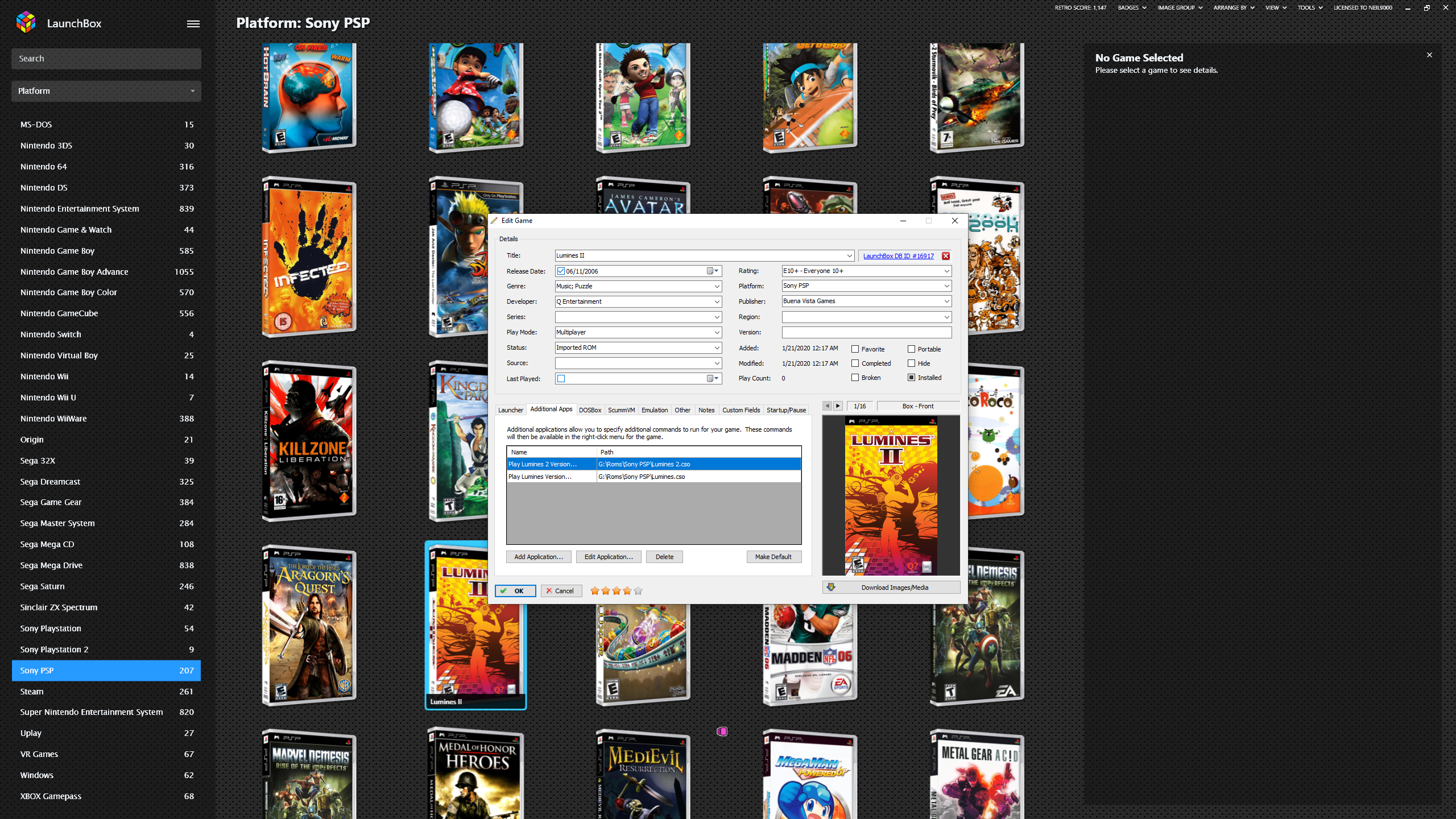Confirm edits with the OK button

[x=515, y=591]
